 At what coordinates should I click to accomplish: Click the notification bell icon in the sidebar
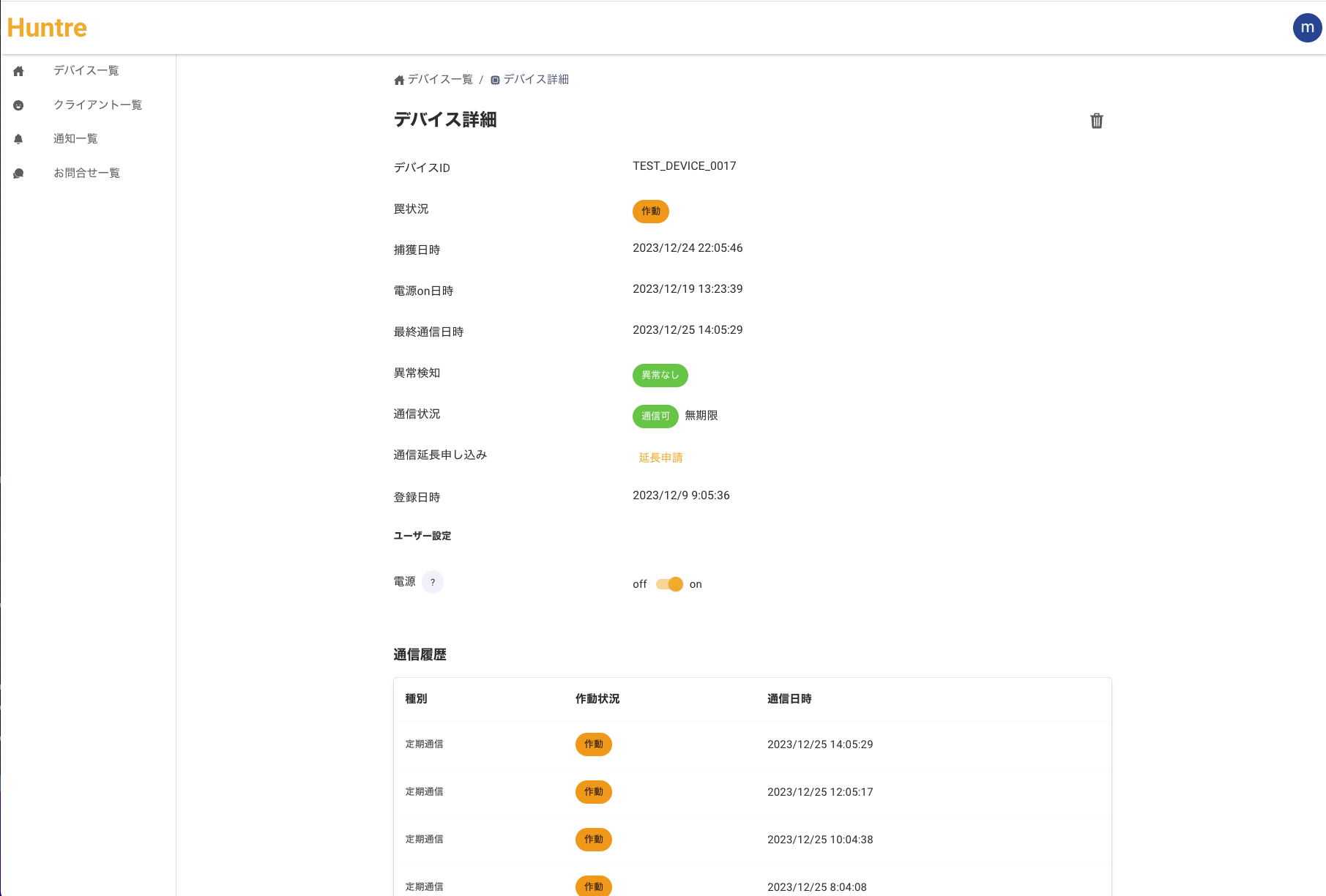point(19,139)
